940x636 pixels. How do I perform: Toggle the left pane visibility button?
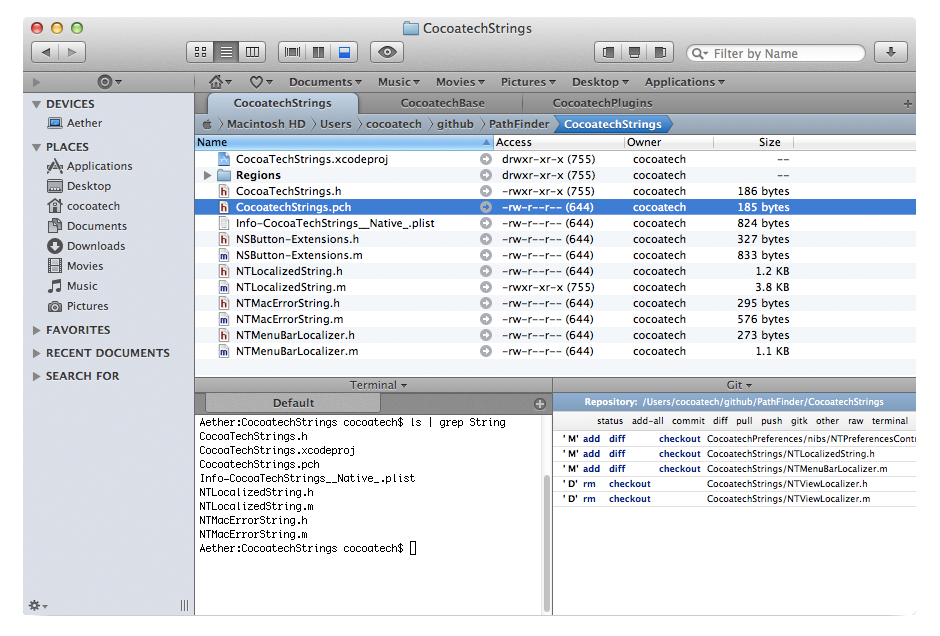coord(608,52)
